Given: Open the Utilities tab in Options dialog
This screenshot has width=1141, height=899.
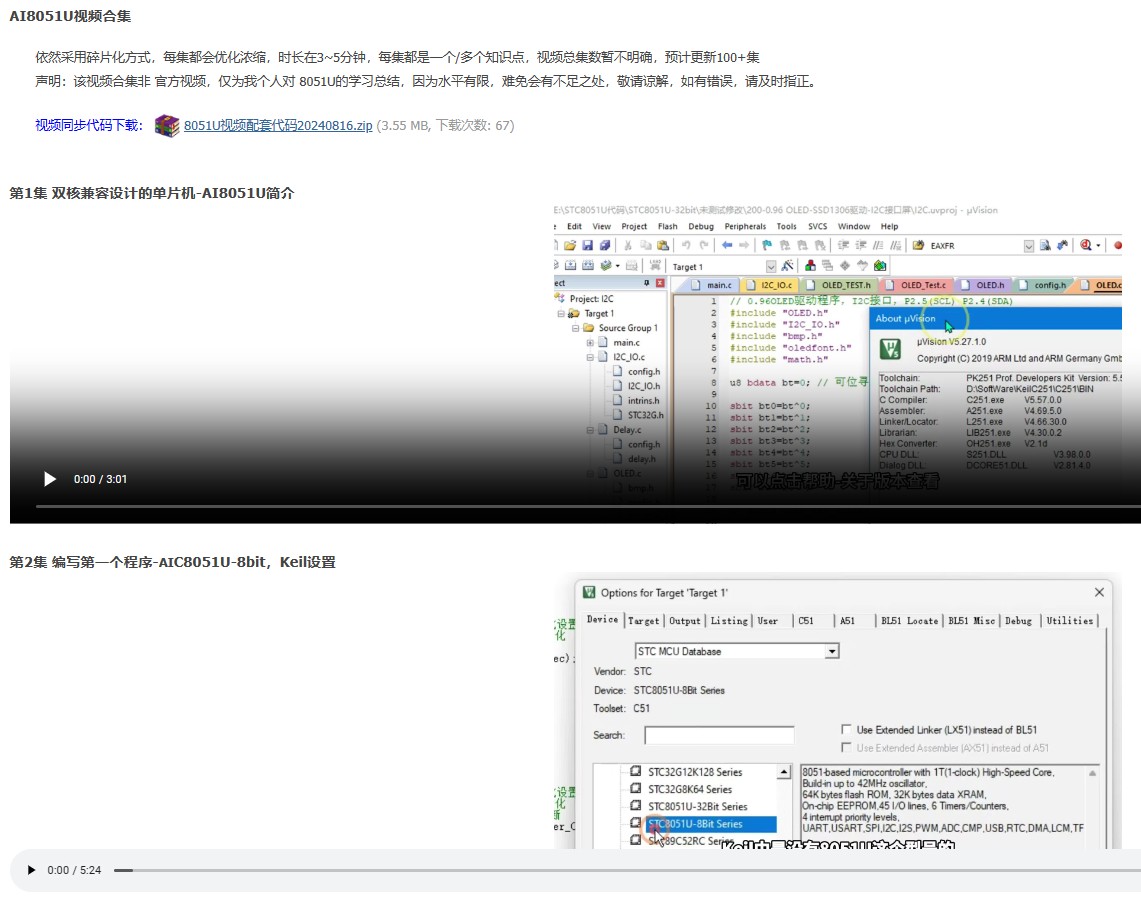Looking at the screenshot, I should [x=1070, y=621].
